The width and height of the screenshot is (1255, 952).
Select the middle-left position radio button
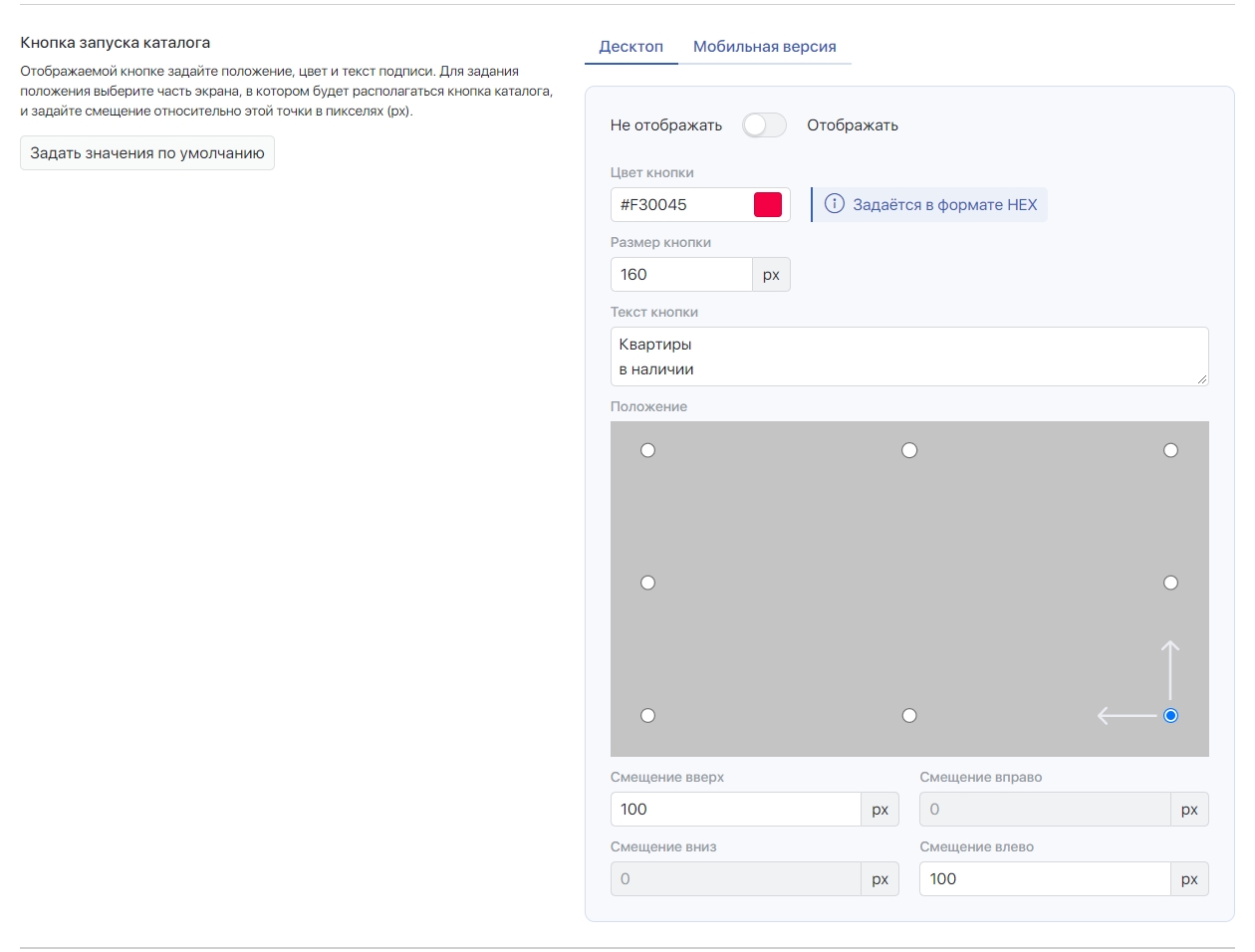coord(647,583)
